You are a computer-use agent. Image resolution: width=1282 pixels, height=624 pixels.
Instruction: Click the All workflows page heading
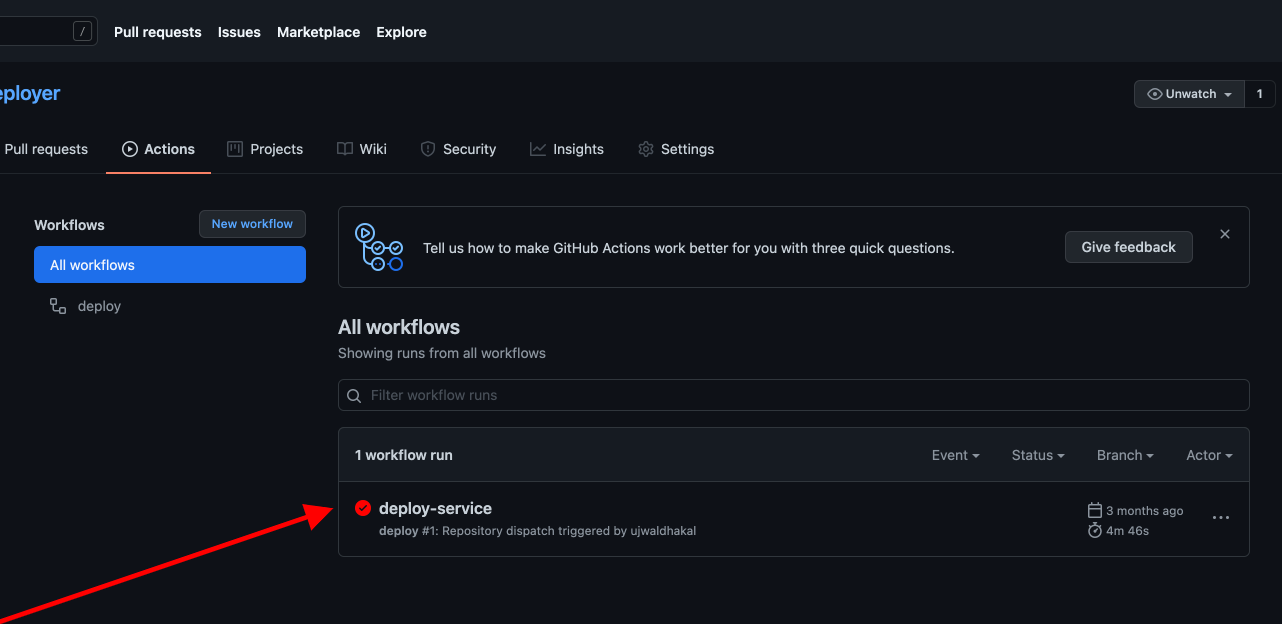[x=399, y=327]
